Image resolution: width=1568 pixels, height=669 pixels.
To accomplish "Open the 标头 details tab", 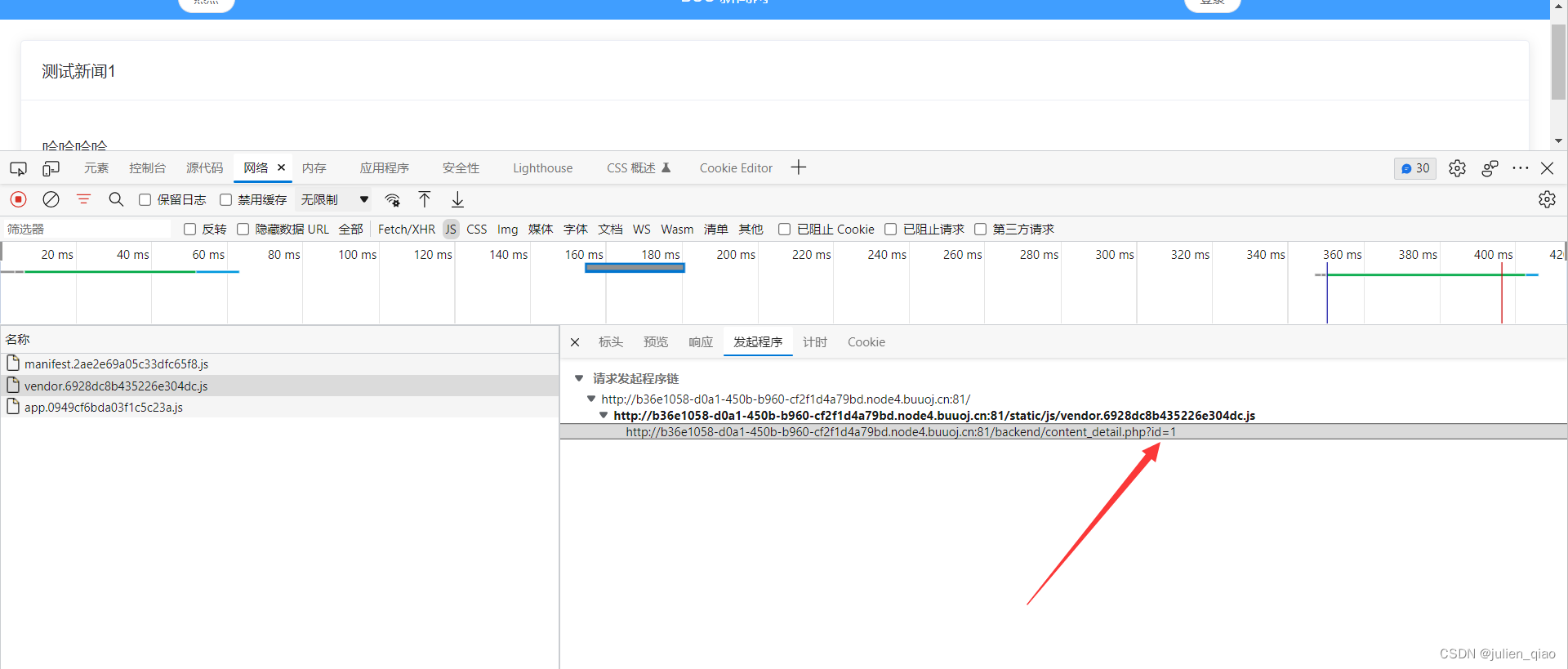I will (610, 342).
